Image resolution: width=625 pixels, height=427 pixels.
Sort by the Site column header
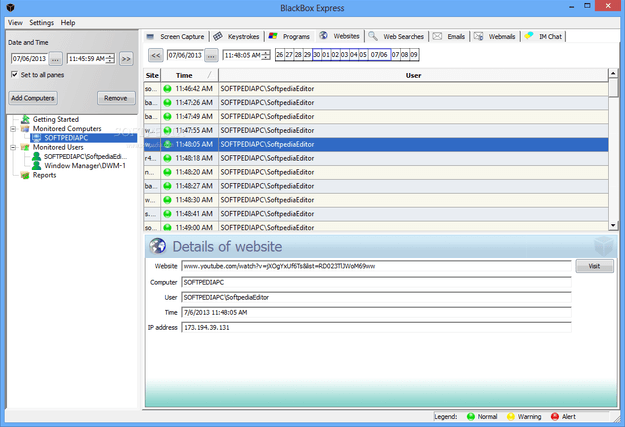[x=152, y=75]
